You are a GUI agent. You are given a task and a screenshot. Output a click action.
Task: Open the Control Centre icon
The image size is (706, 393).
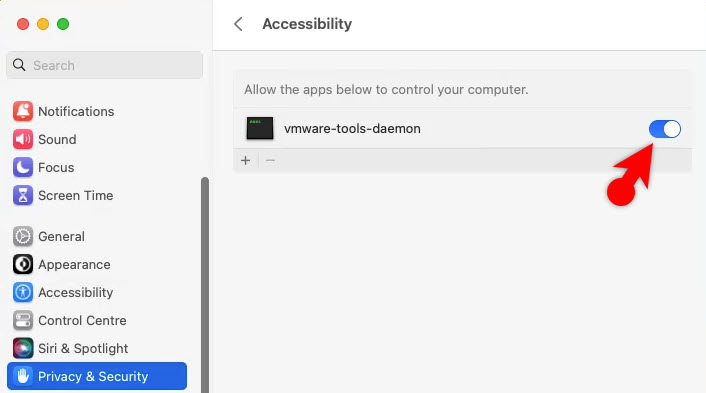(x=23, y=321)
